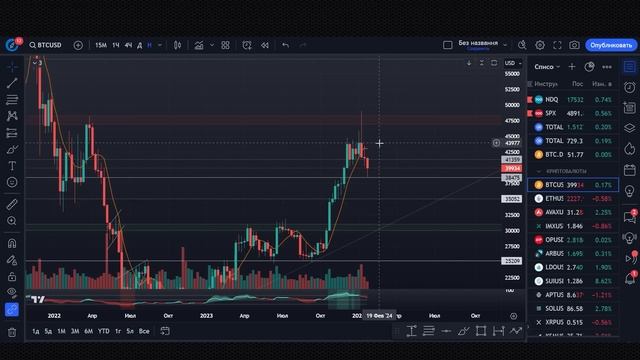Click the plus button on crosshair price
640x360 pixels.
(496, 143)
